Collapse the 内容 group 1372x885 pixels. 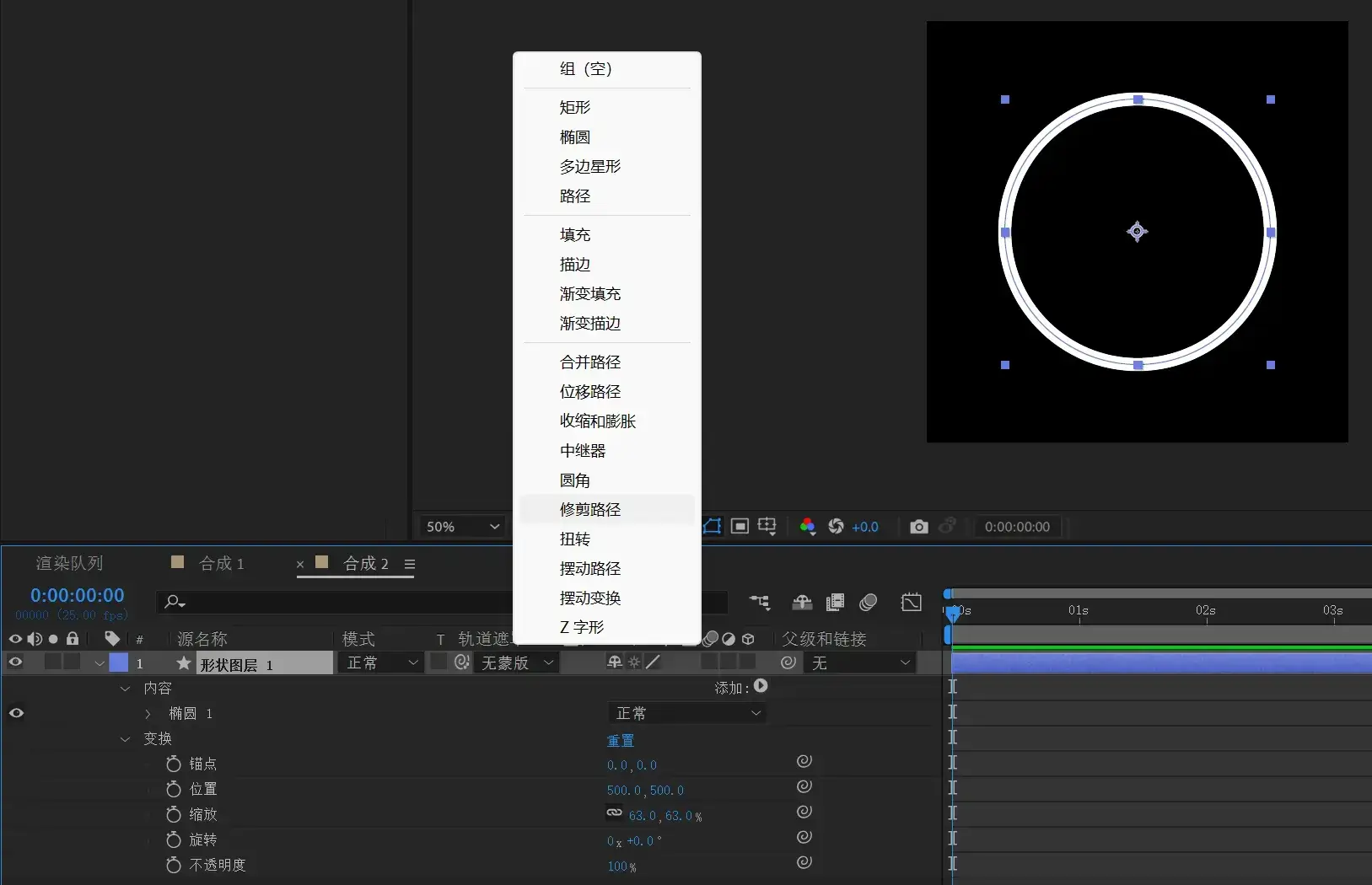point(125,689)
